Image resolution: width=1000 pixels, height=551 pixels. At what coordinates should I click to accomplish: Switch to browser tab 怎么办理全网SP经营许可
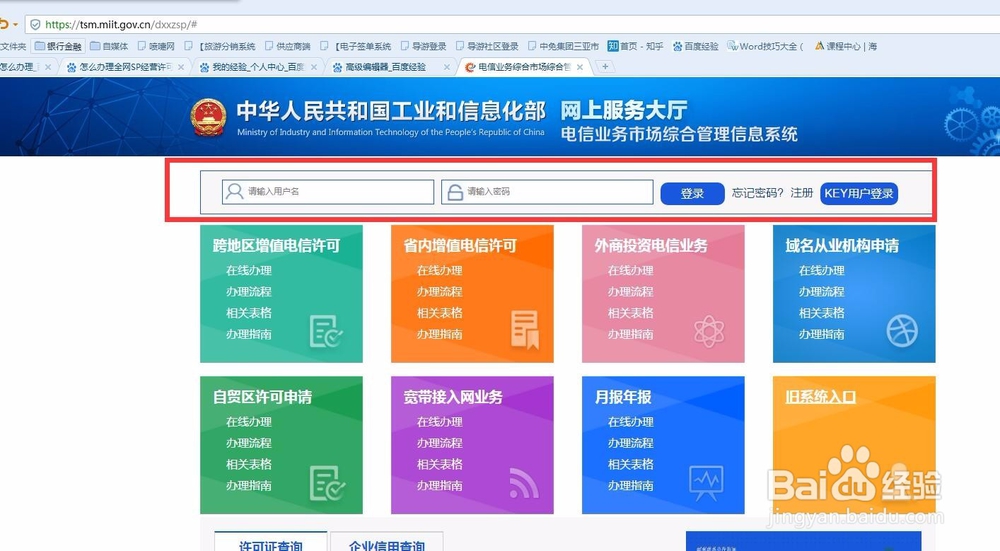[125, 67]
